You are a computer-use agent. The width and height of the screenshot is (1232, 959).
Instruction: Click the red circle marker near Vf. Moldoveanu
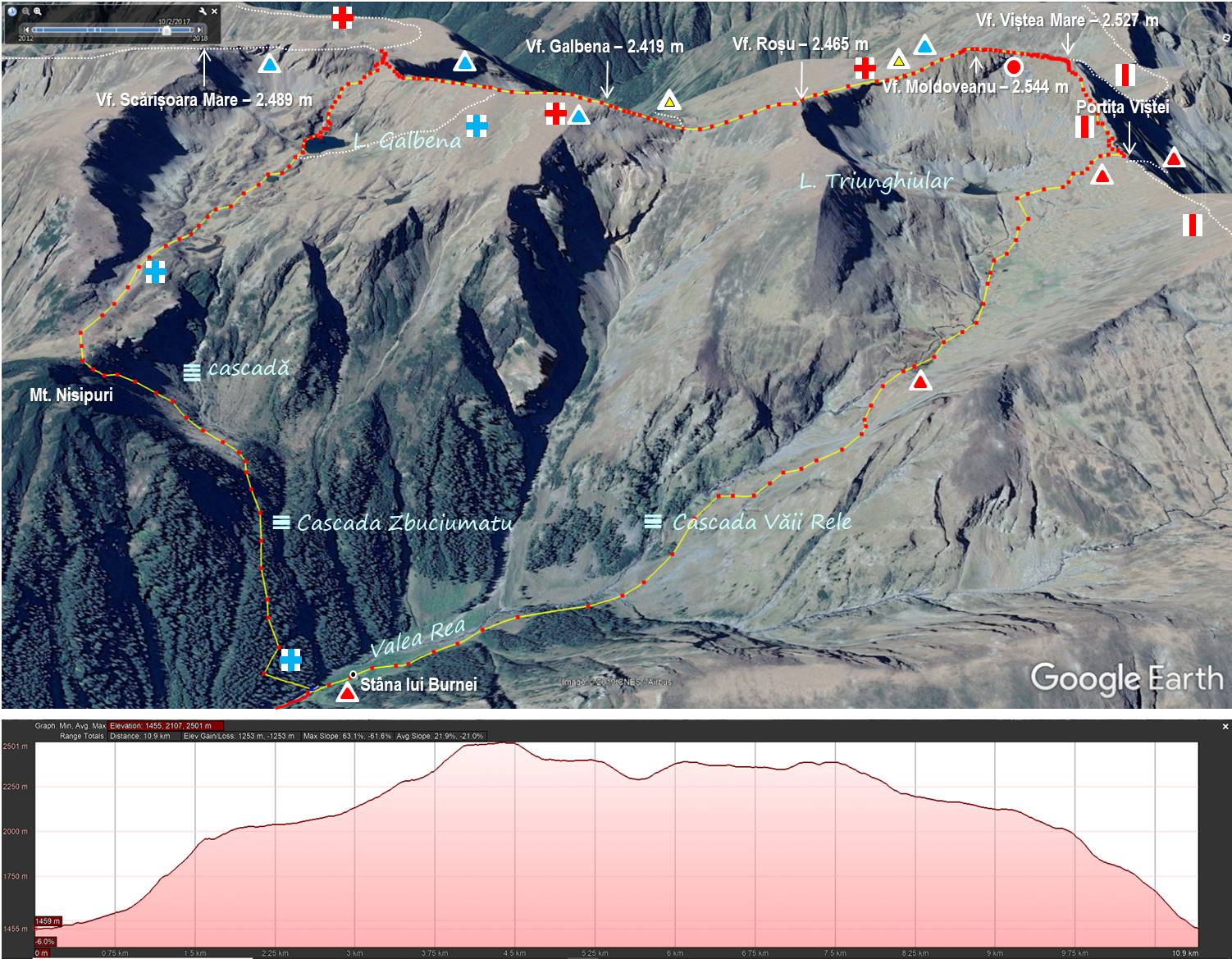[x=1014, y=67]
